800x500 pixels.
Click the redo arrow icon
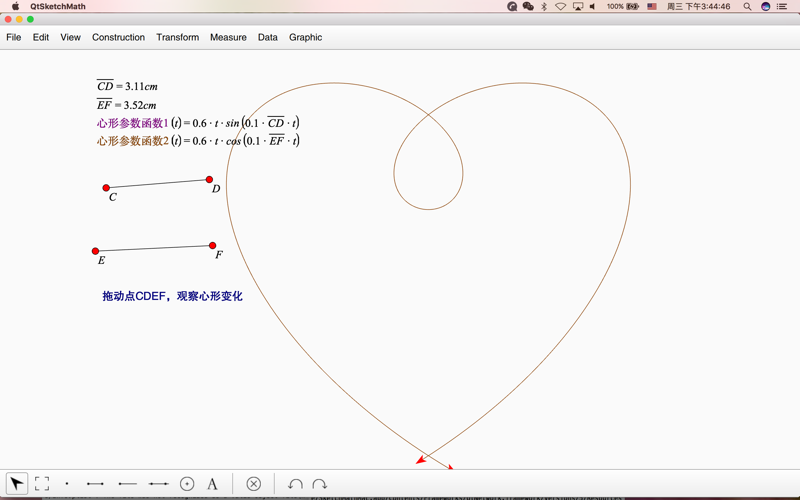click(x=320, y=484)
